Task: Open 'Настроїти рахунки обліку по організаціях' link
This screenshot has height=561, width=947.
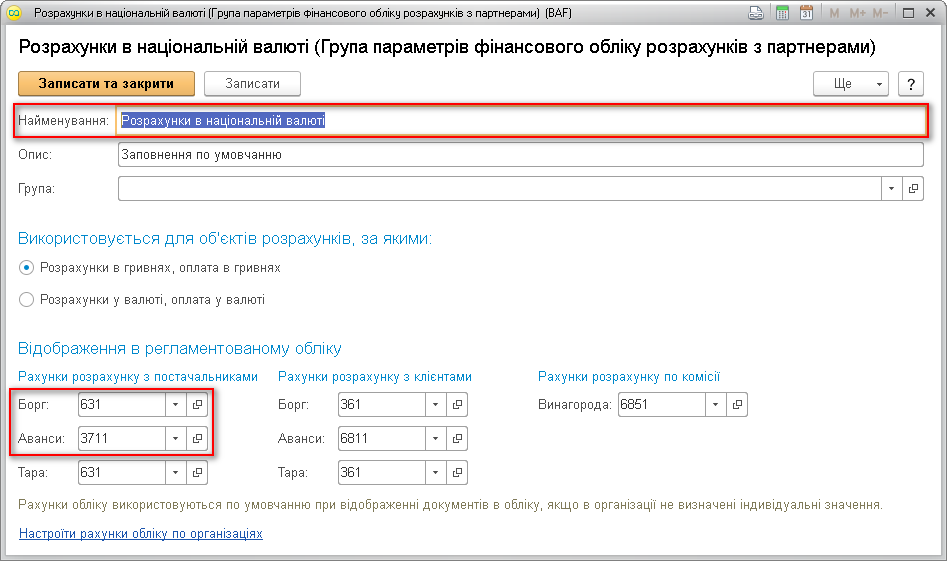Action: pos(141,534)
